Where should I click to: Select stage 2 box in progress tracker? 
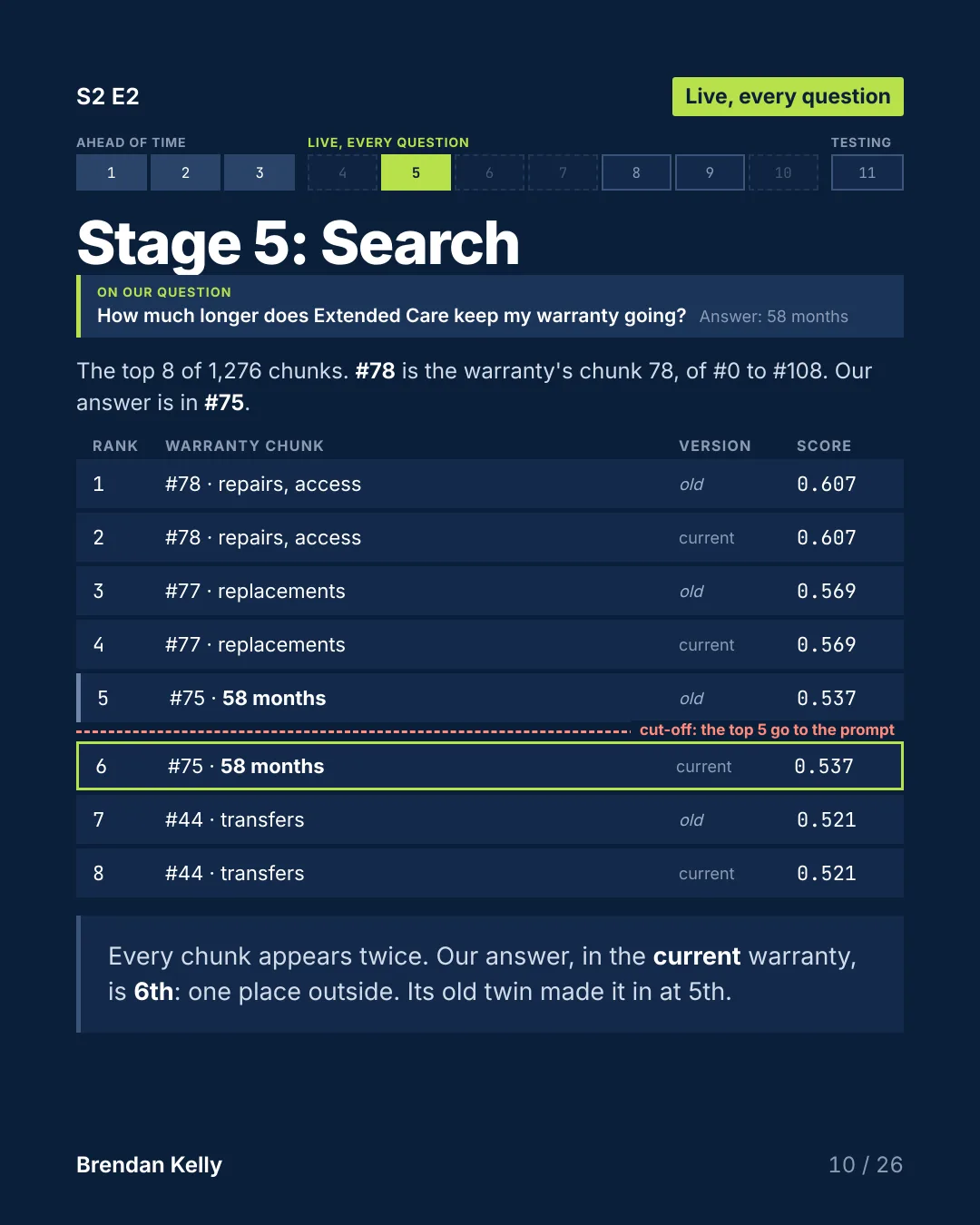185,172
